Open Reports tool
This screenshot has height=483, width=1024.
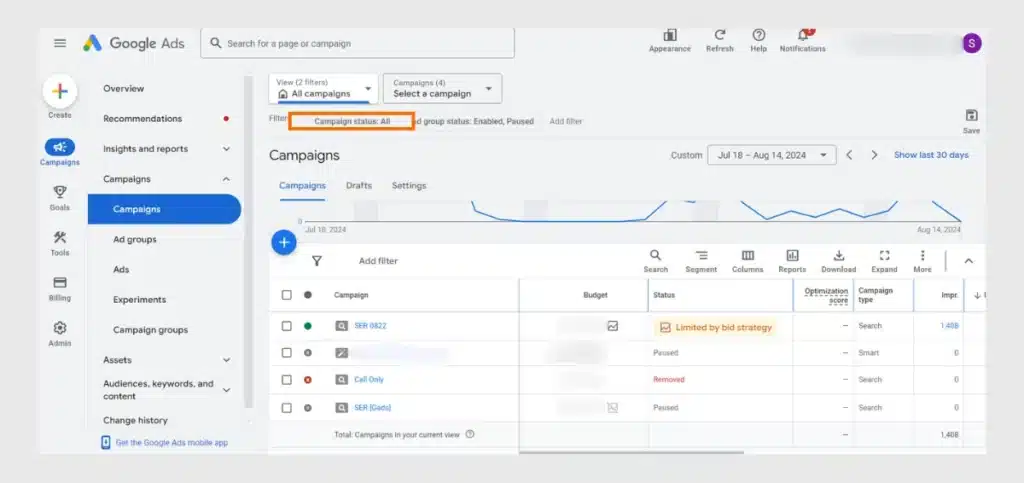tap(792, 255)
